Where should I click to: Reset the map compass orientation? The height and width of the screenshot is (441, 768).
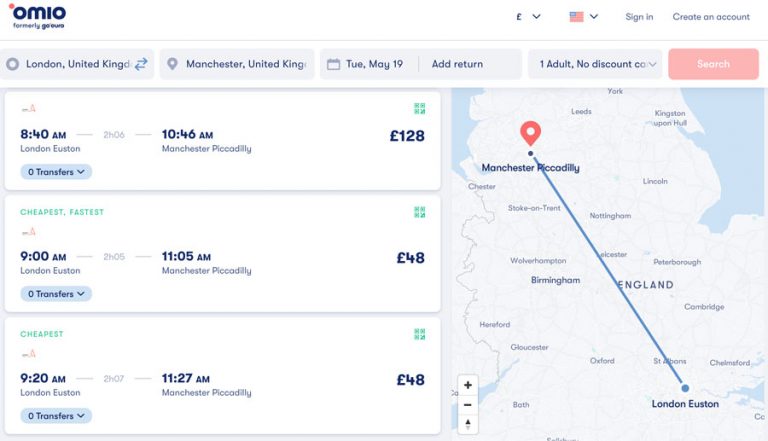tap(468, 424)
